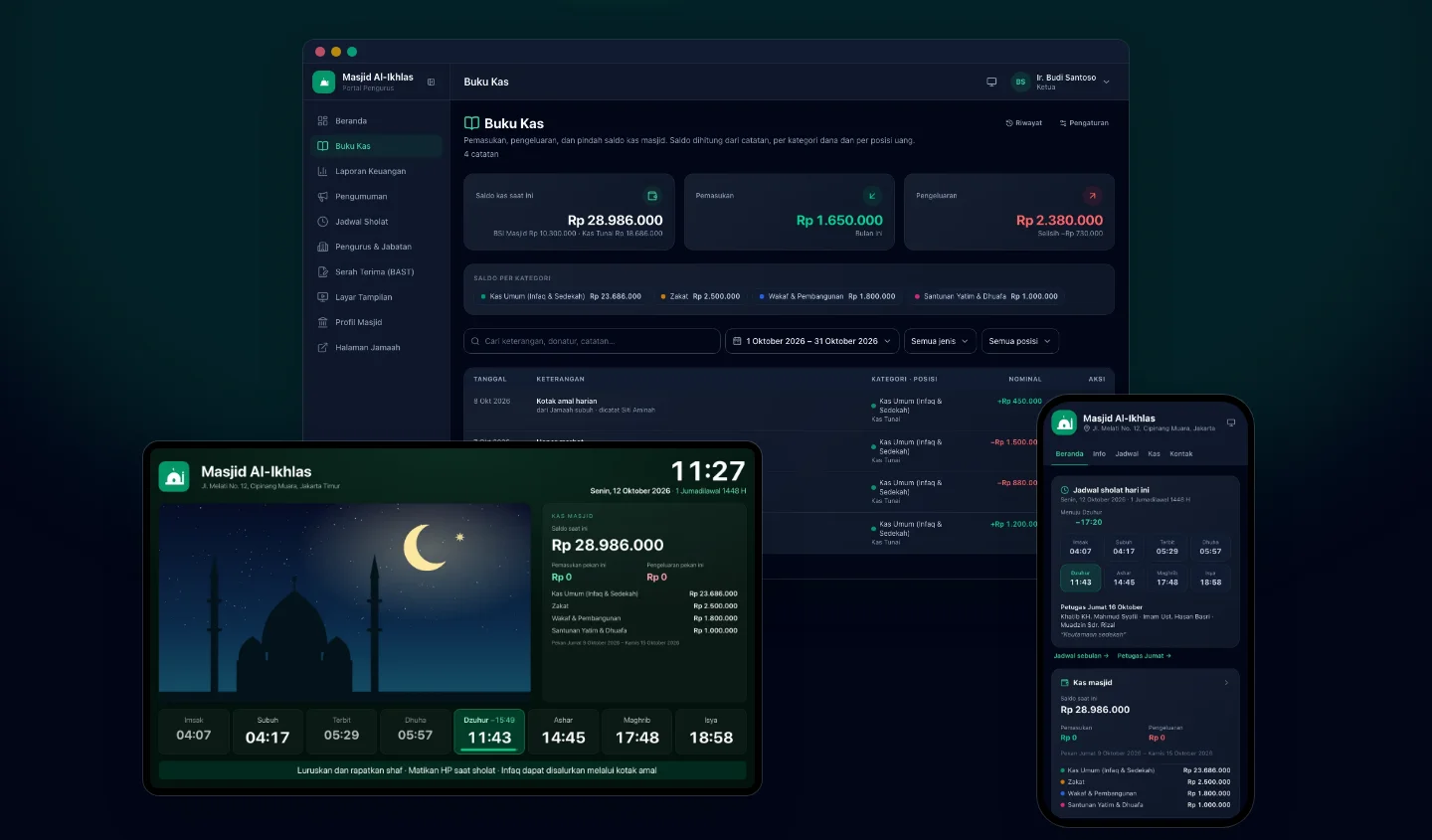This screenshot has height=840, width=1432.
Task: Focus the search field for keterangan, donatur, catatan
Action: (x=592, y=341)
